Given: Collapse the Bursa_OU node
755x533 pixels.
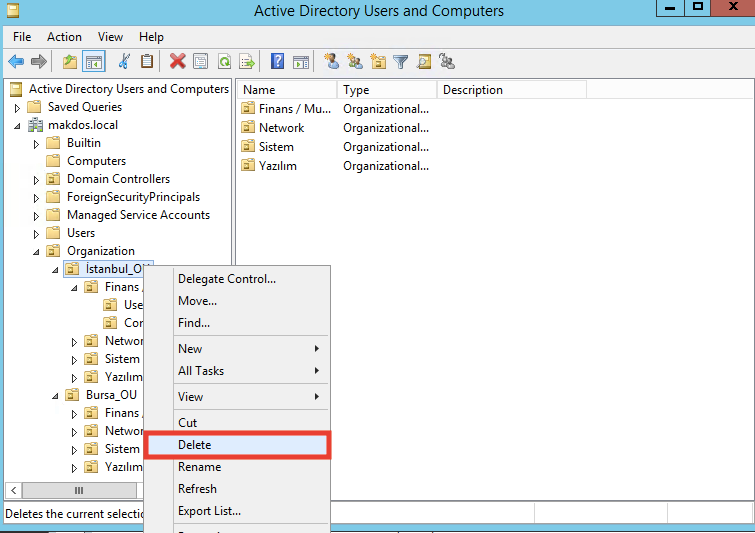Looking at the screenshot, I should point(55,396).
